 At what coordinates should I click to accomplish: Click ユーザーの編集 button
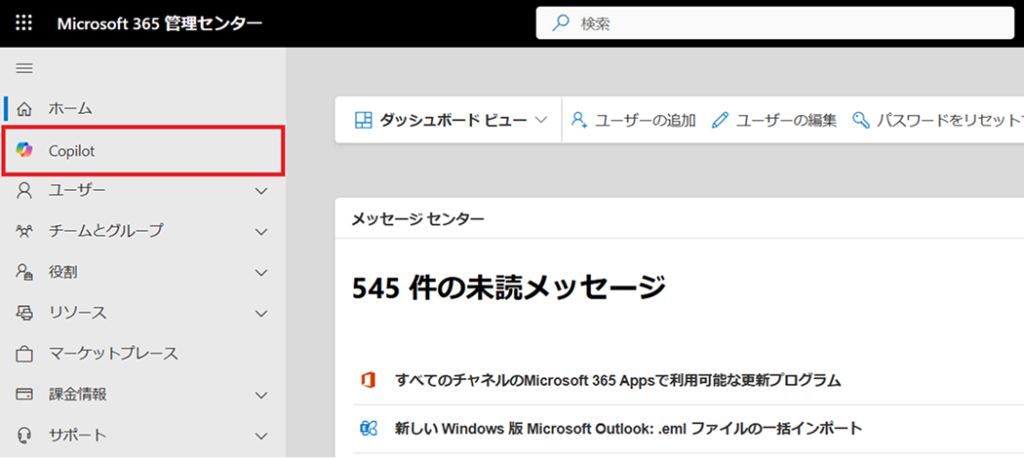click(x=775, y=120)
